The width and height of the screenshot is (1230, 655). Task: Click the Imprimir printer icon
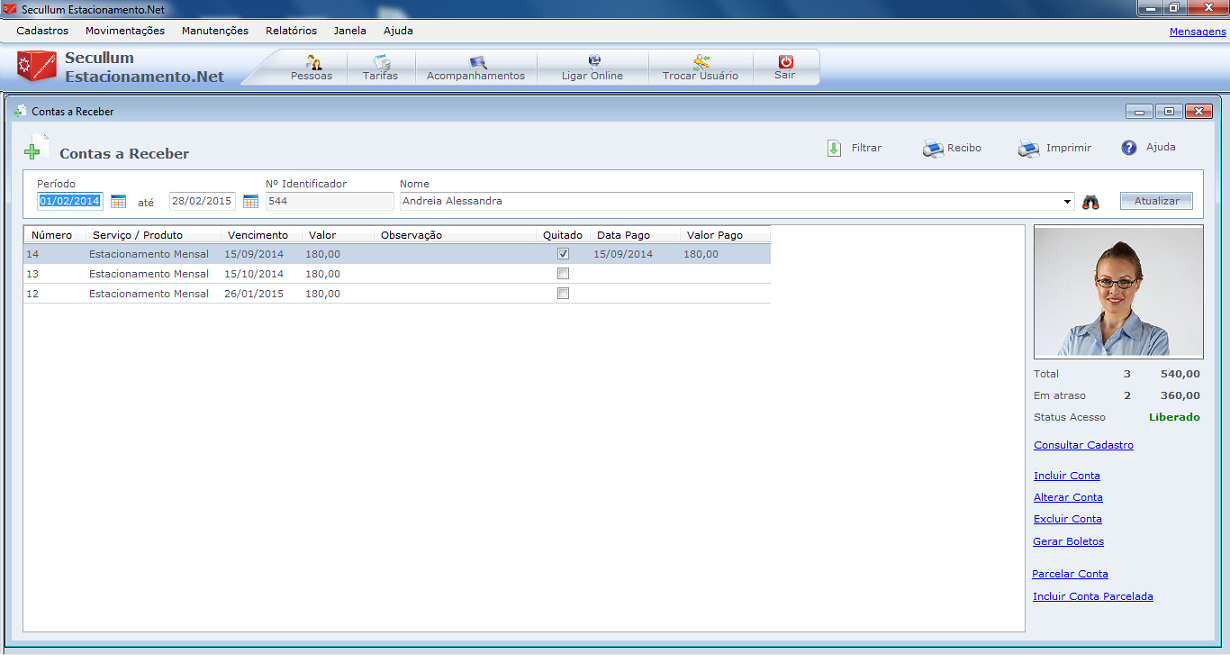click(x=1029, y=149)
